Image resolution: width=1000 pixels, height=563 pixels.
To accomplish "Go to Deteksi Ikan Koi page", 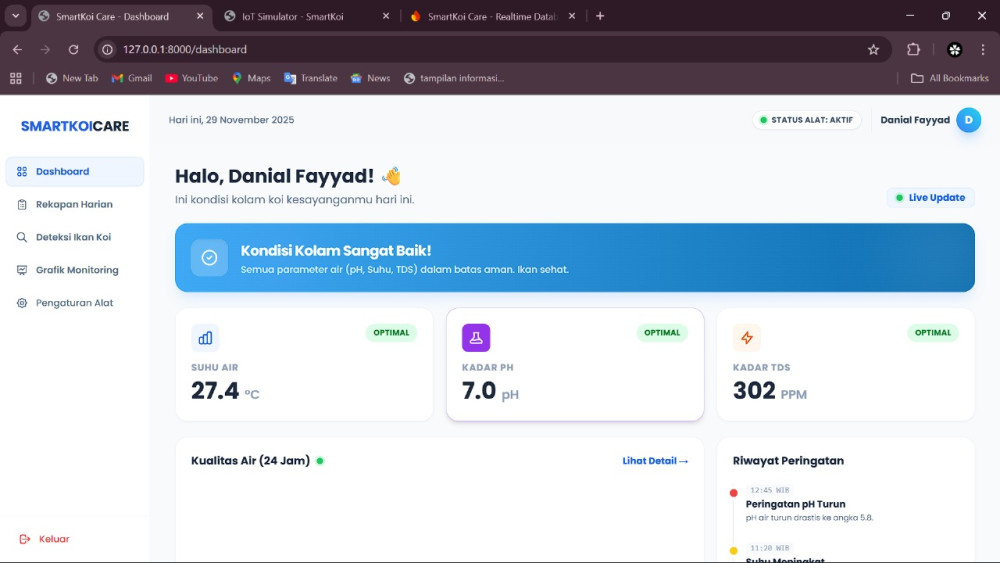I will click(73, 237).
